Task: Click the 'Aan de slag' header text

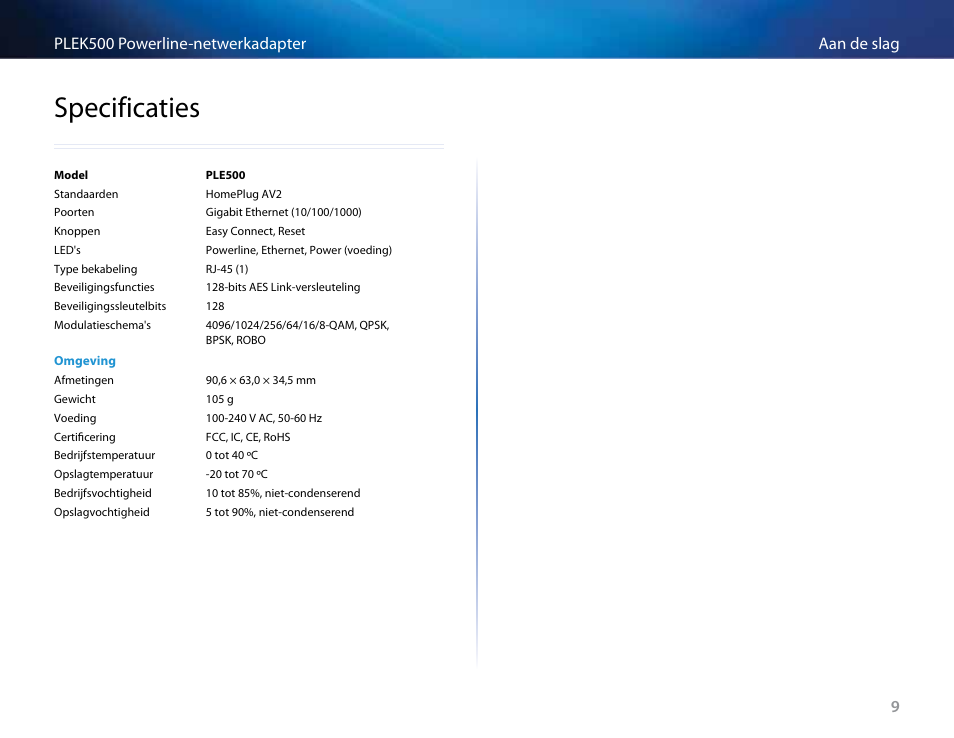Action: point(858,44)
